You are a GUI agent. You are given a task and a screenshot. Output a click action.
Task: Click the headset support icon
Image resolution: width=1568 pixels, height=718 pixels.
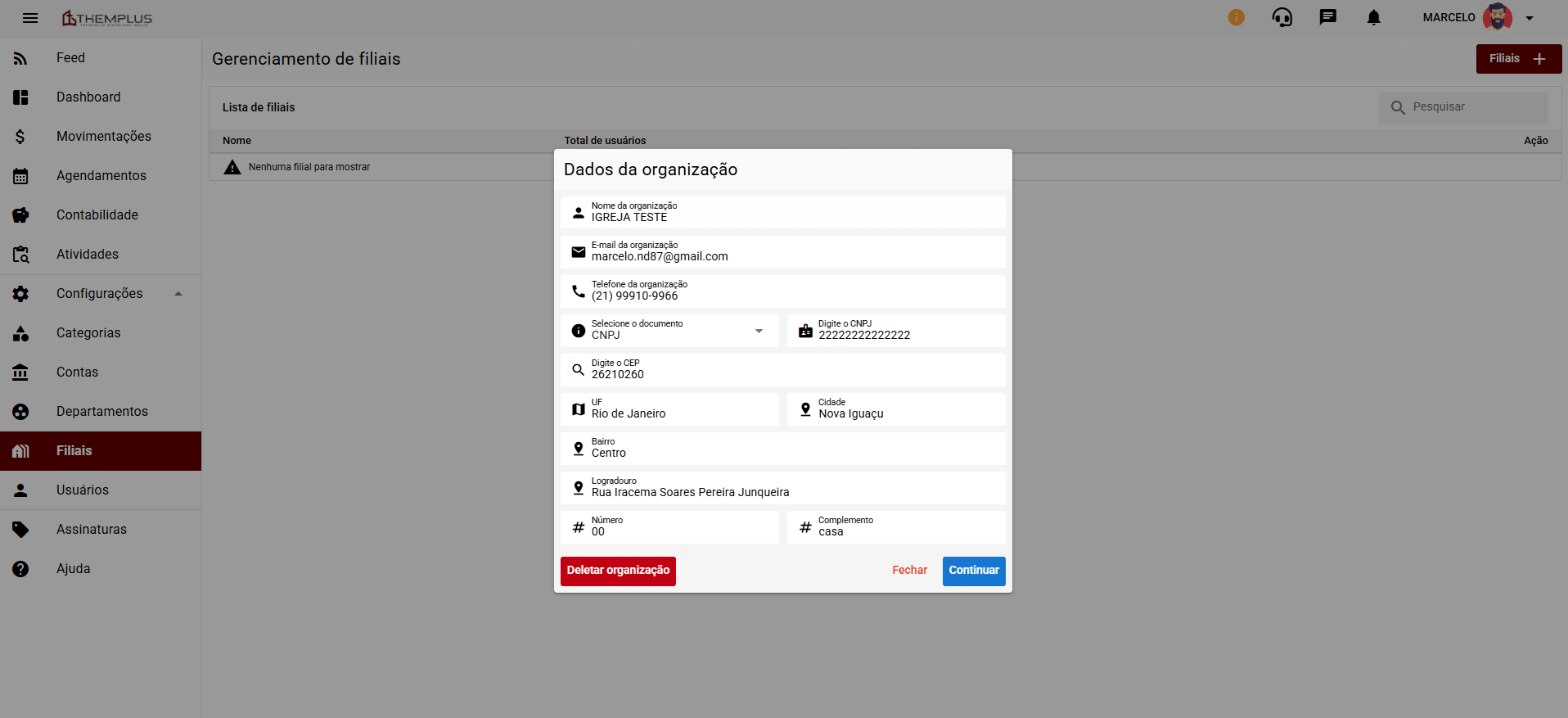1282,17
